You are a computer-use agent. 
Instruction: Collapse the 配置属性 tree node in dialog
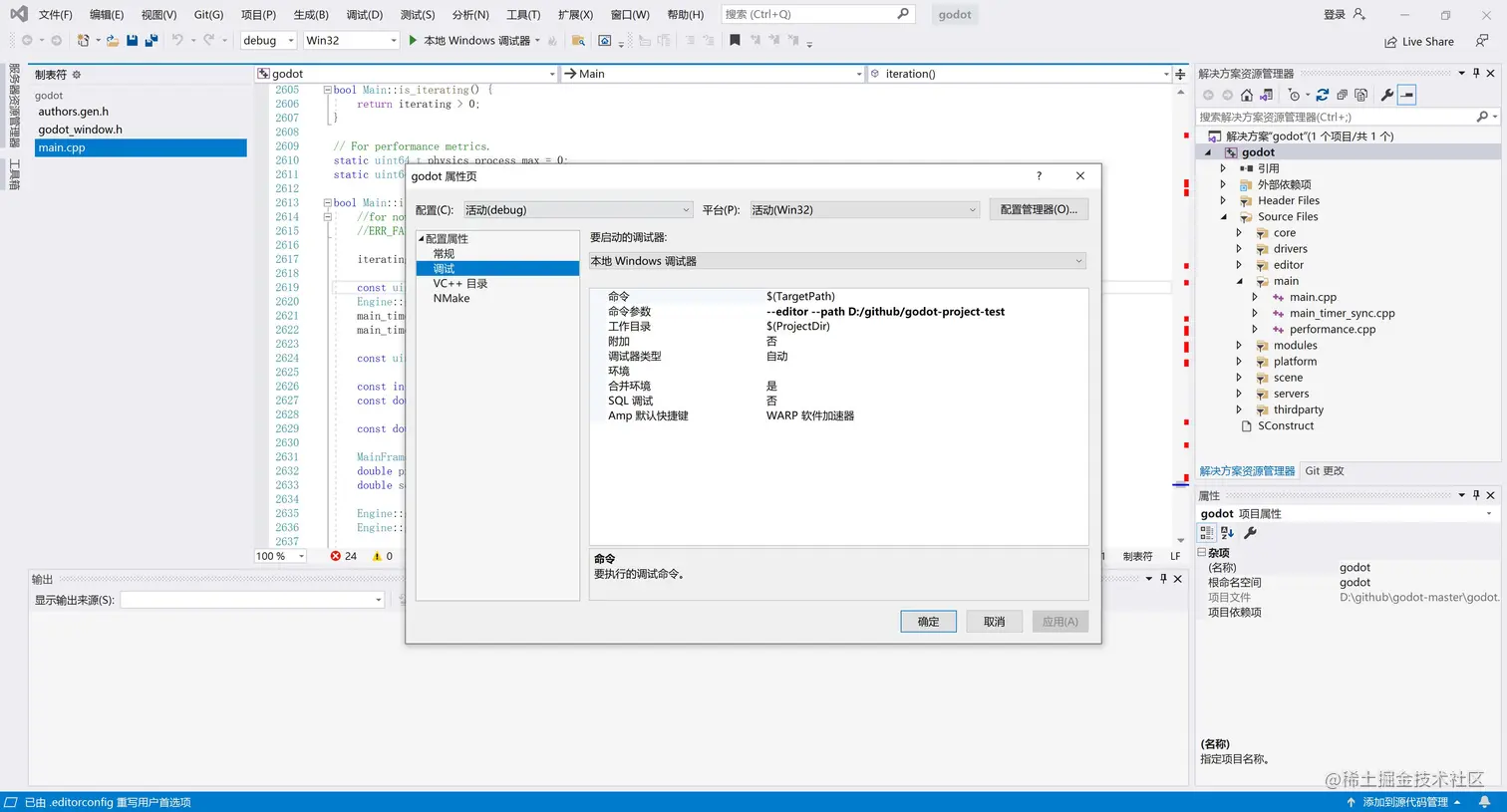click(421, 239)
